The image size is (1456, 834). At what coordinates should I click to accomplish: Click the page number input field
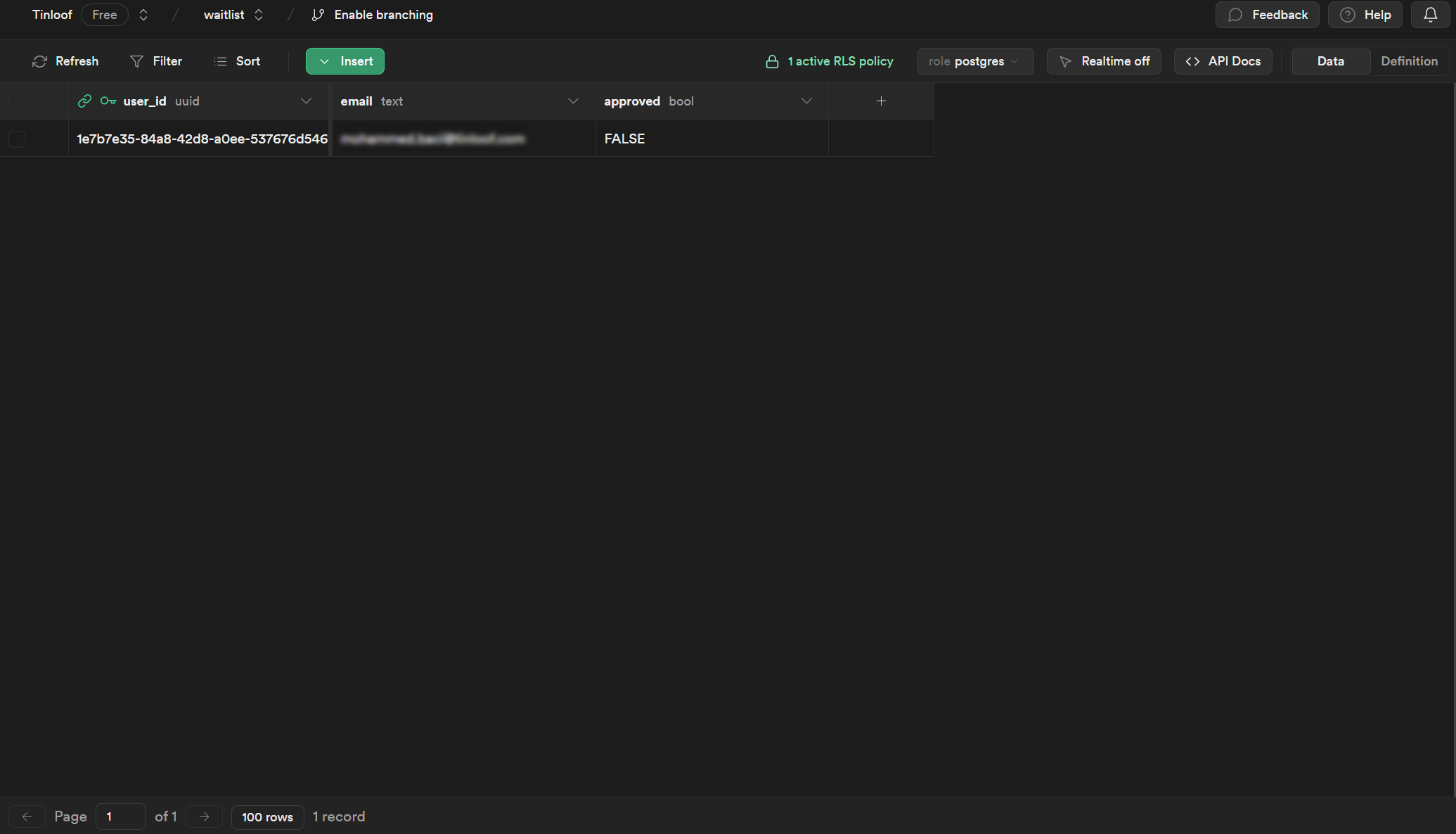[121, 816]
